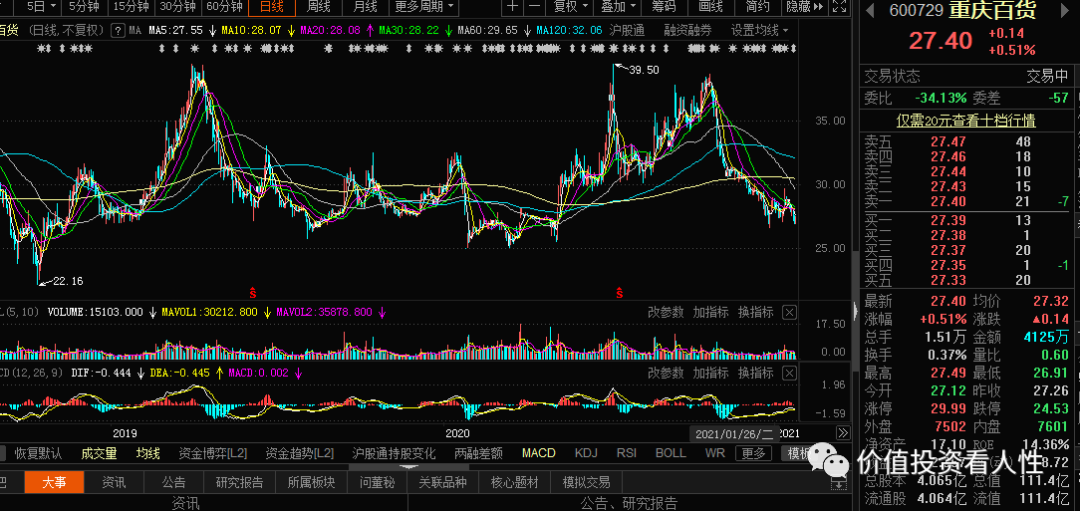The height and width of the screenshot is (511, 1080).
Task: Click the zoom-in plus icon above chart
Action: click(x=512, y=7)
